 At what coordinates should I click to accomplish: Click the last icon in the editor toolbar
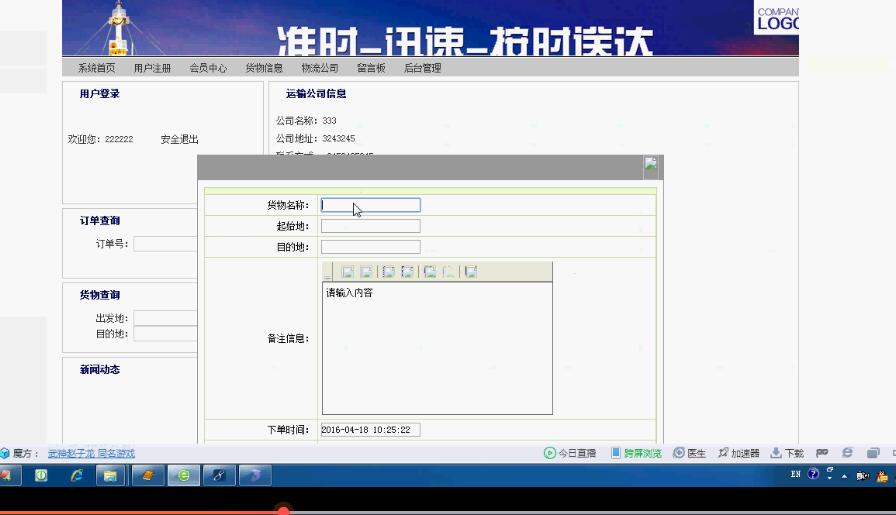tap(470, 272)
